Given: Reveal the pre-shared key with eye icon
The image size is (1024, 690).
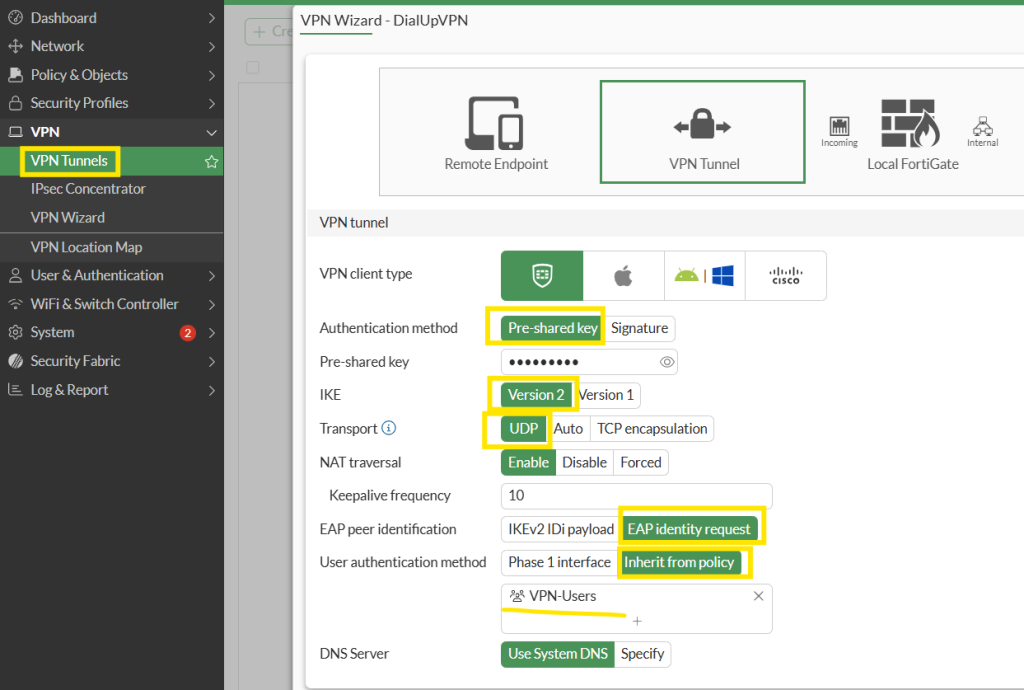Looking at the screenshot, I should pyautogui.click(x=667, y=362).
